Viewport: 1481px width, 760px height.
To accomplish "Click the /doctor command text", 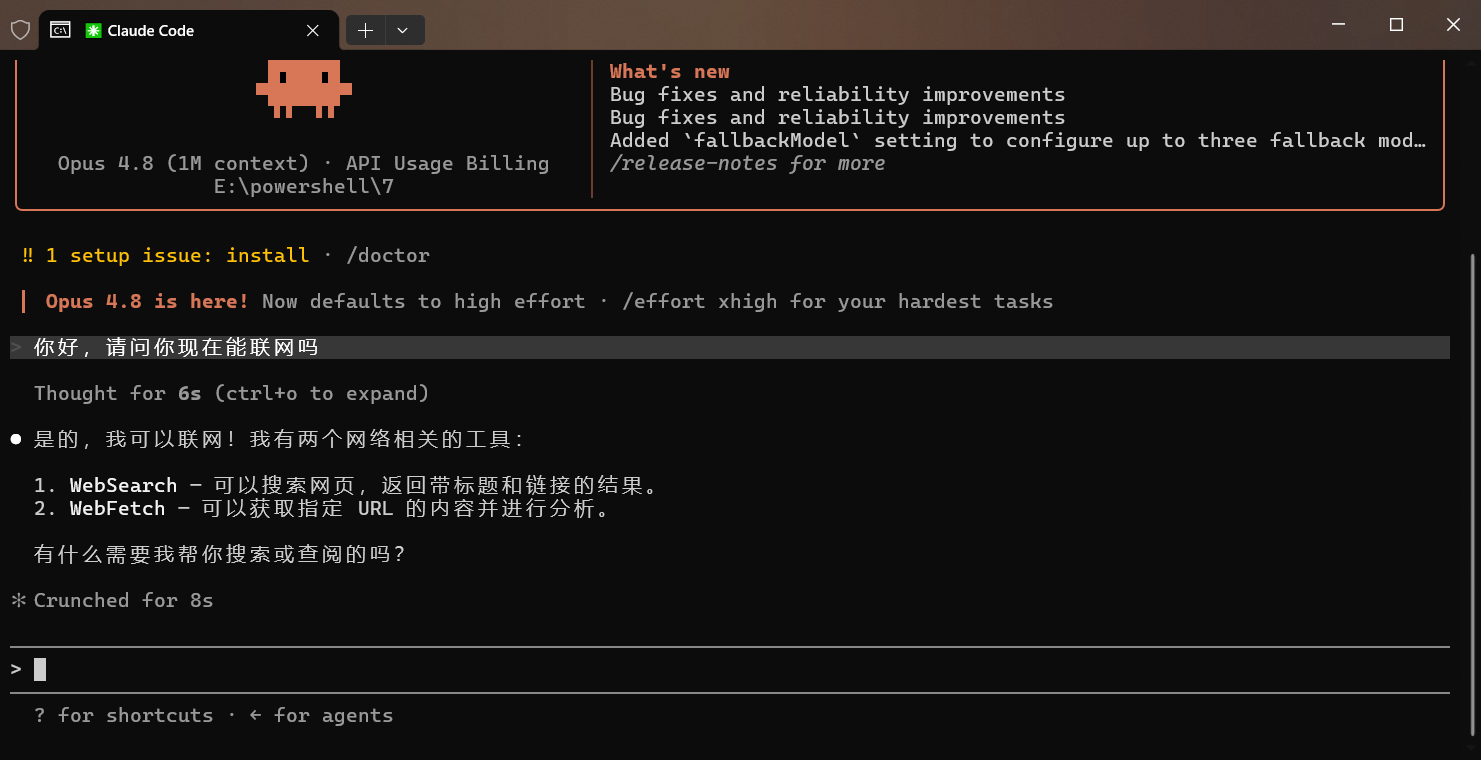I will click(x=388, y=255).
